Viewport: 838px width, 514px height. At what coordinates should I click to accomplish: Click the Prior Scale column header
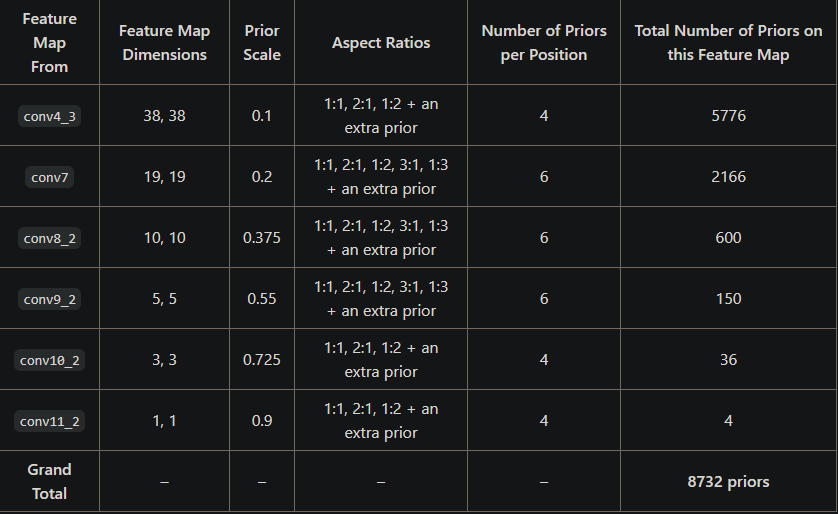tap(262, 43)
